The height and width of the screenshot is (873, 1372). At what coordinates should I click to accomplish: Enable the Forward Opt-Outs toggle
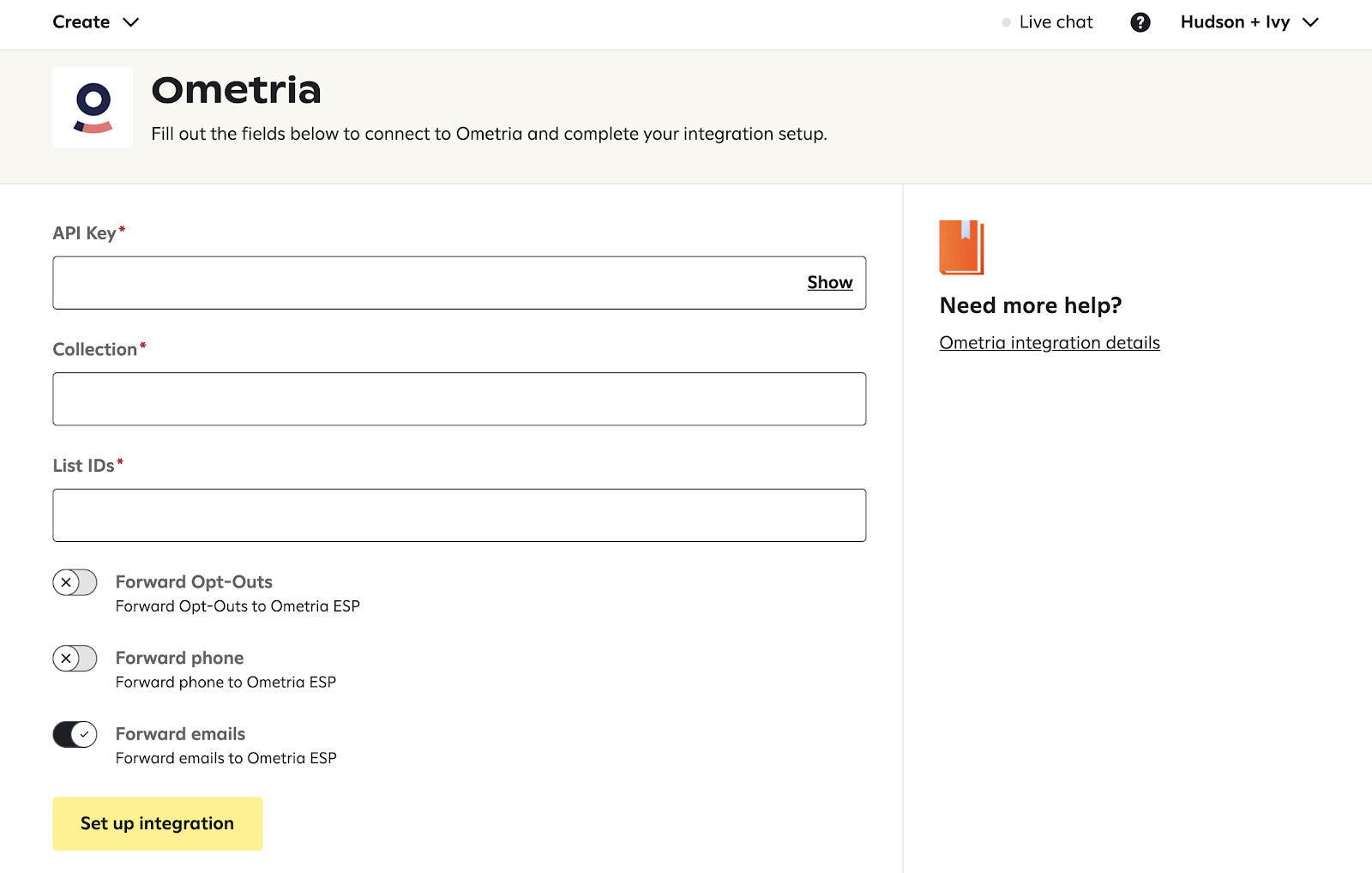coord(75,582)
